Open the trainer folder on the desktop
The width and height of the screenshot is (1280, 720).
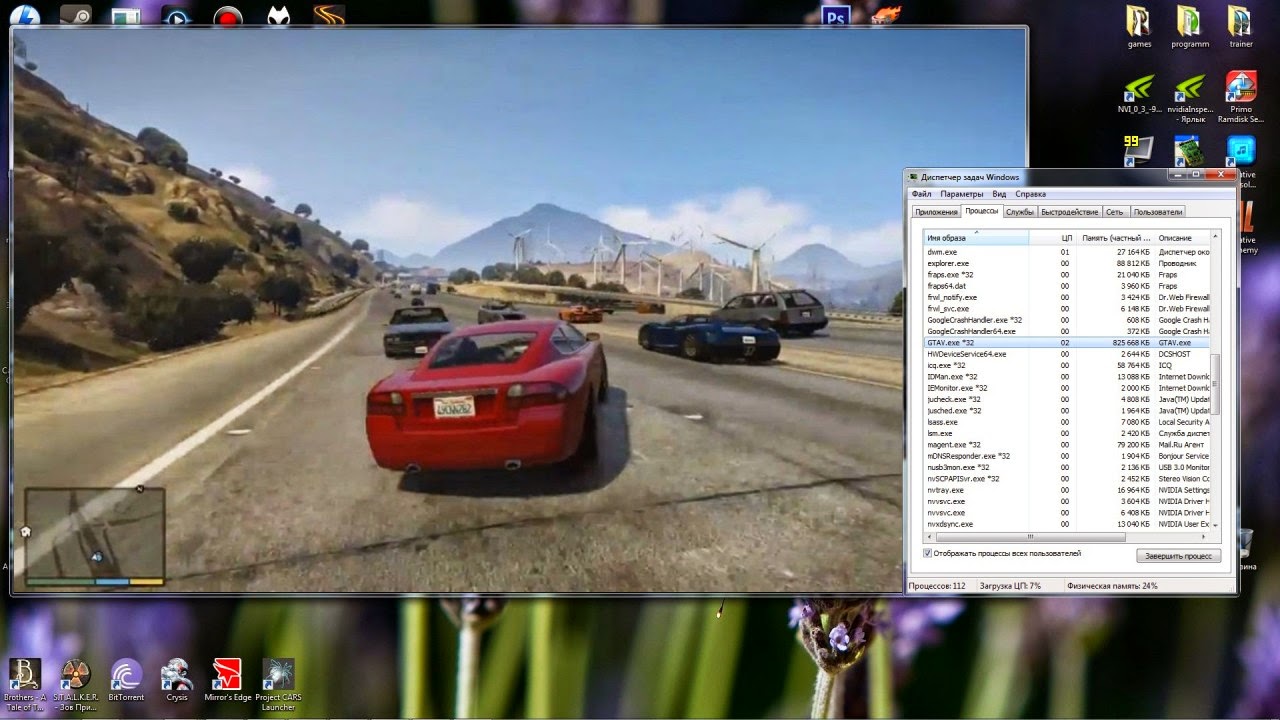click(1241, 27)
